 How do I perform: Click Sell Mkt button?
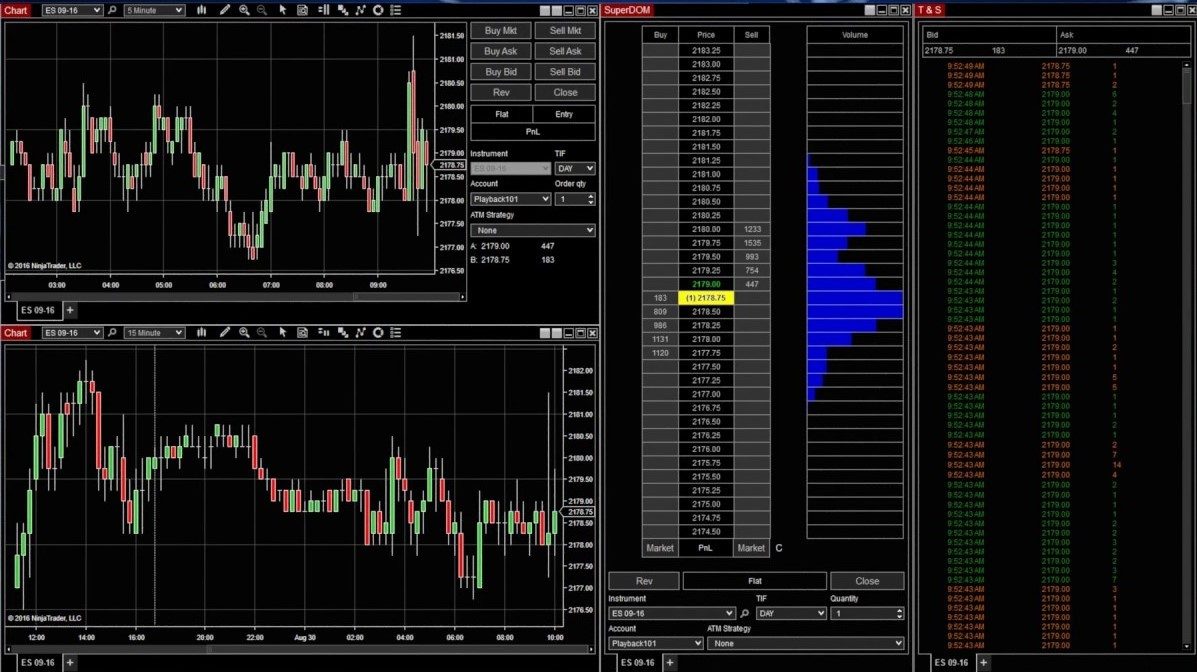pyautogui.click(x=565, y=31)
